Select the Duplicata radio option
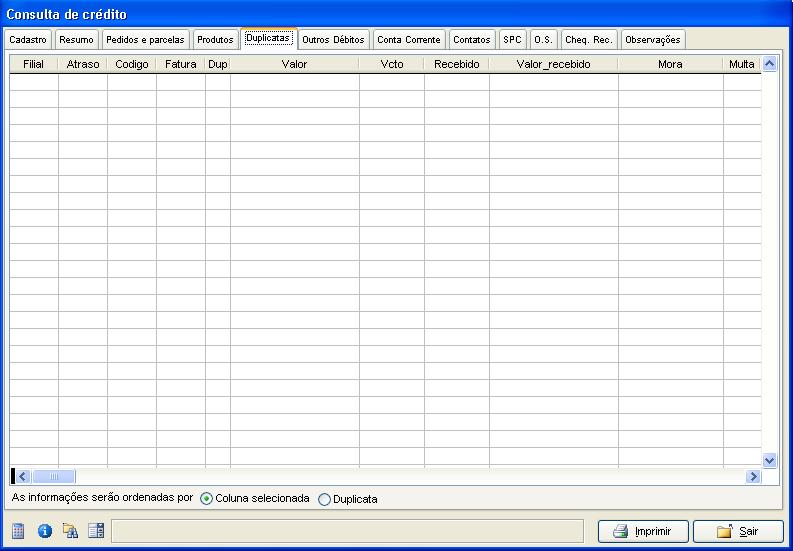 pos(348,499)
